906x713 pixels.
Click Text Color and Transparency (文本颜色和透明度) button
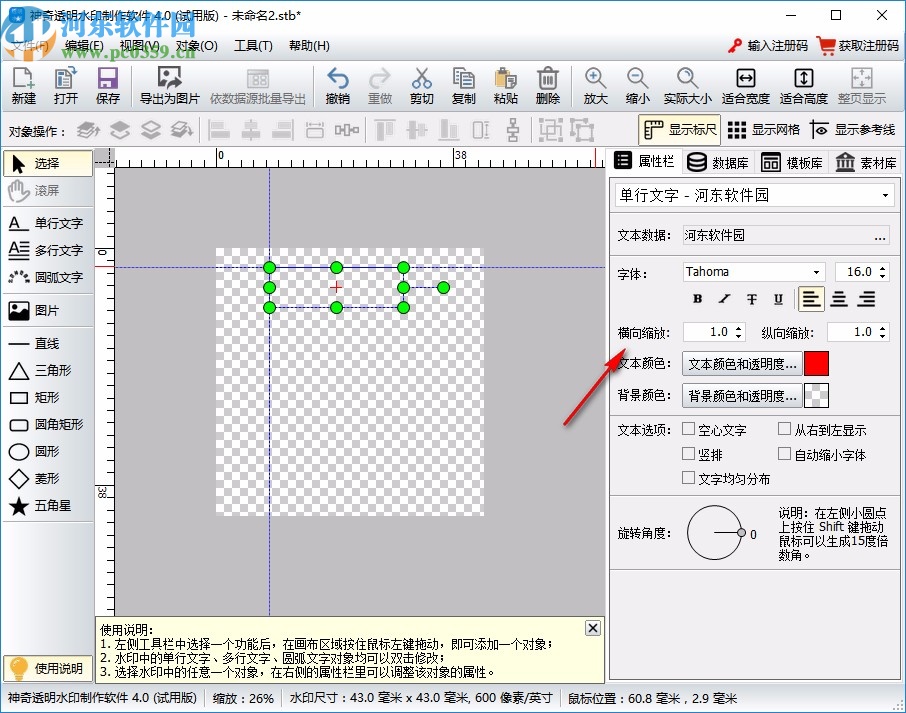(743, 364)
